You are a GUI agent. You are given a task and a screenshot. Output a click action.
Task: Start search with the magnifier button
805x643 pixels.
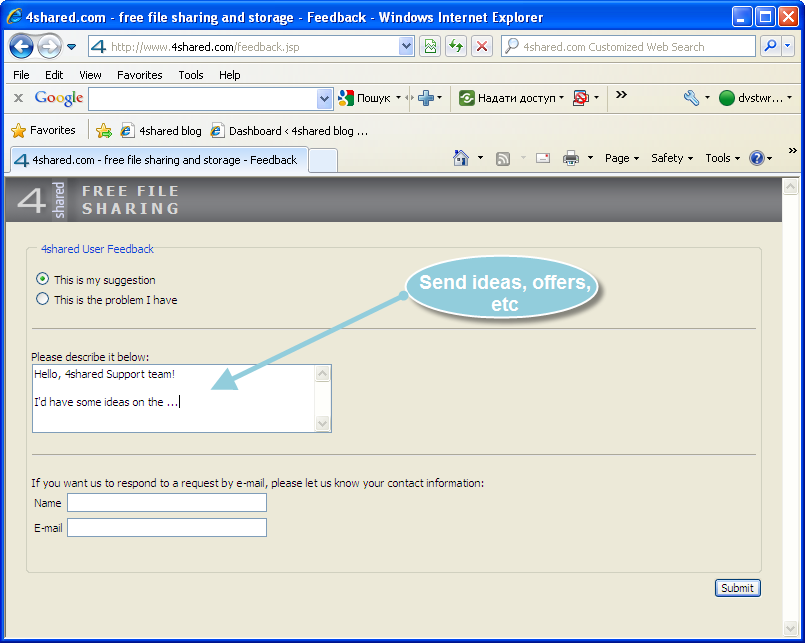point(770,47)
